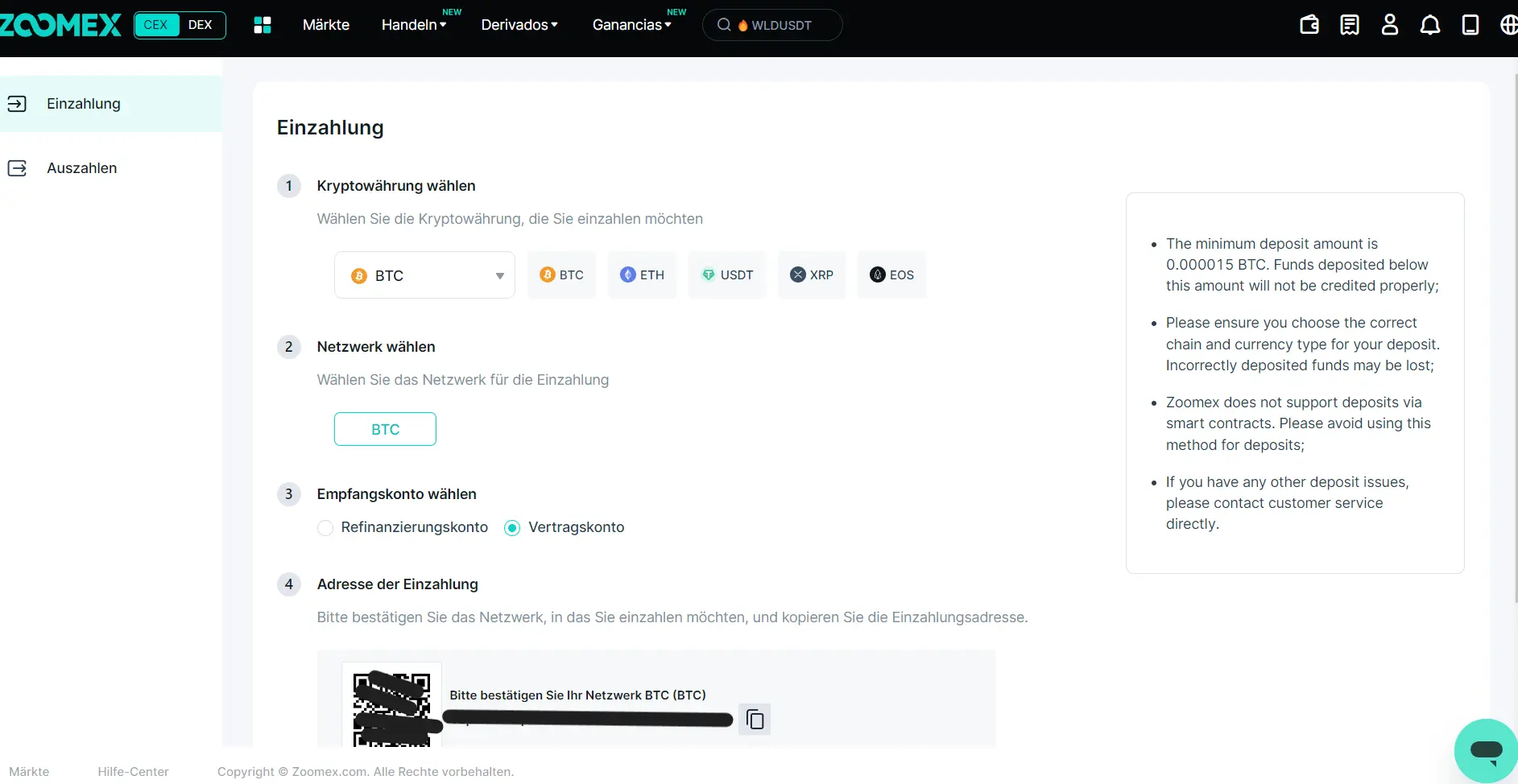Screen dimensions: 1518x784
Task: Switch to CEX mode
Action: point(155,25)
